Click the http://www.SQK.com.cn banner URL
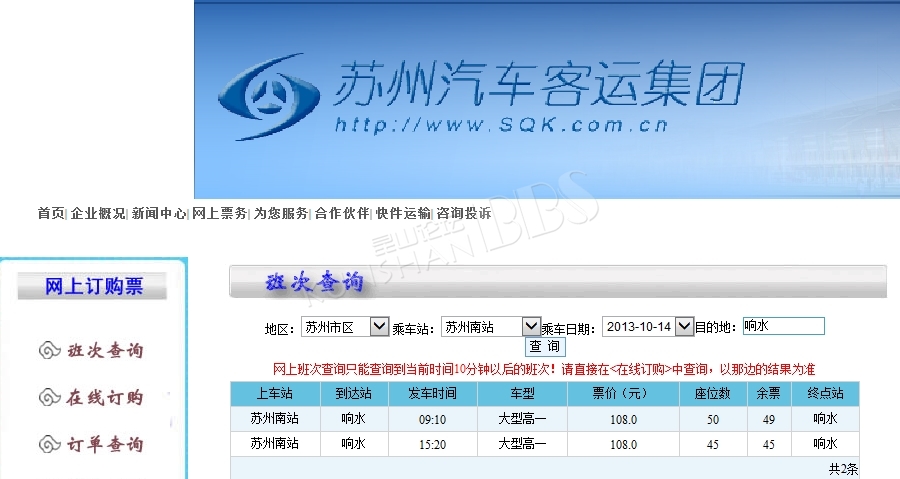This screenshot has height=479, width=900. click(x=501, y=125)
